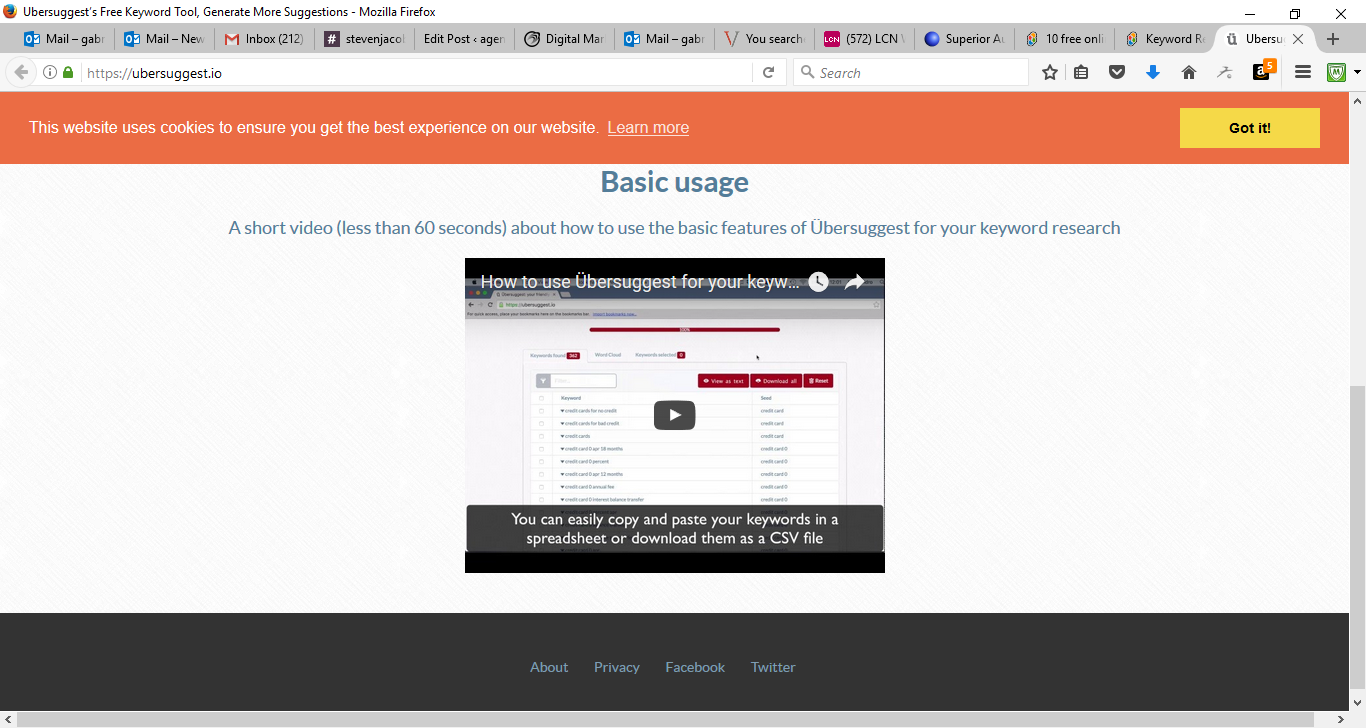Switch to the stevenjacol Slack tab
The image size is (1366, 728).
click(x=364, y=39)
